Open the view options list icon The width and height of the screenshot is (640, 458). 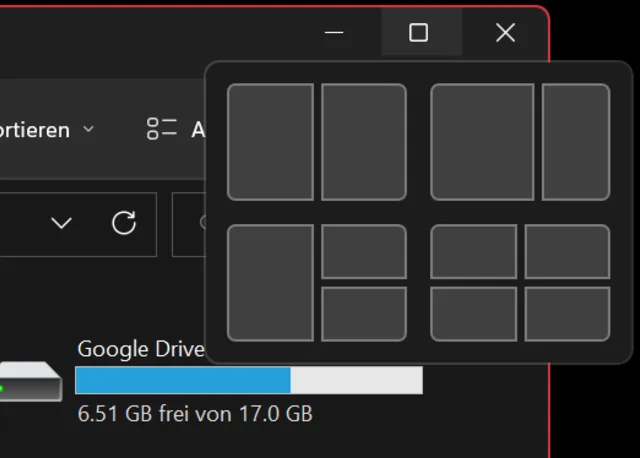coord(161,129)
